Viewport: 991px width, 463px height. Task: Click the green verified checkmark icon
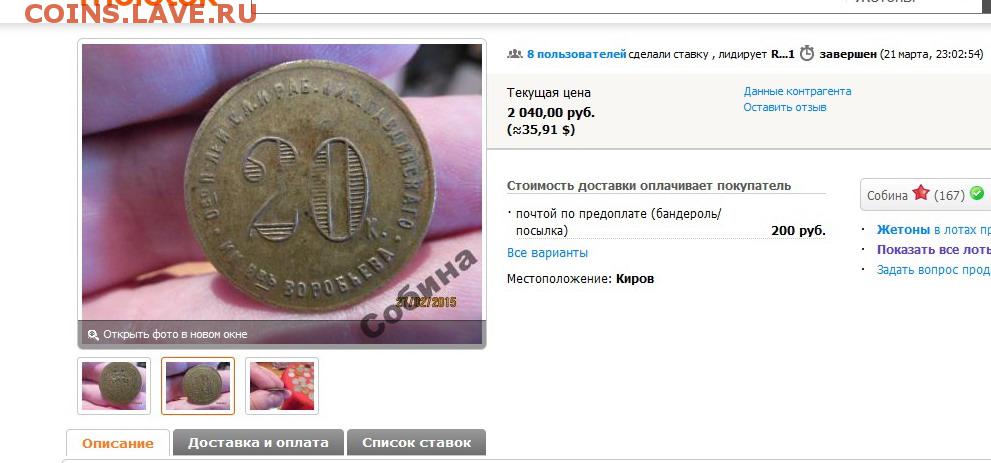pyautogui.click(x=977, y=193)
